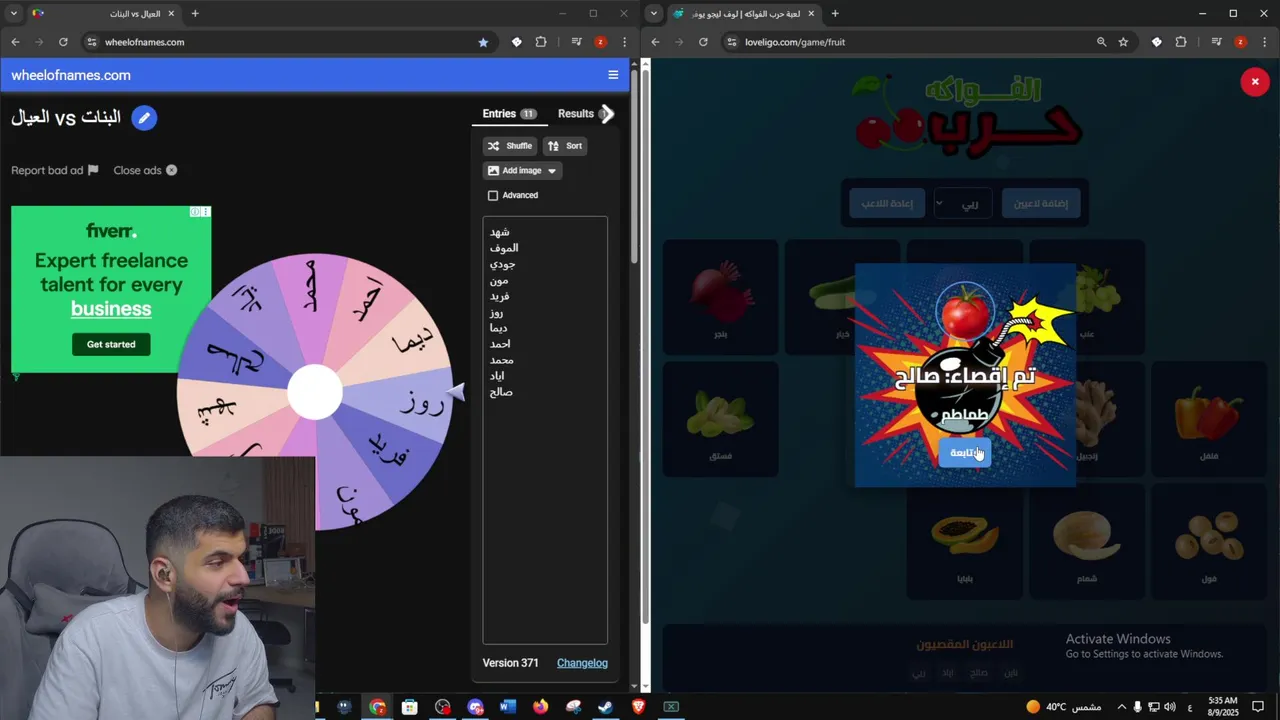
Task: Open extensions puzzle icon in right browser
Action: click(x=1181, y=42)
